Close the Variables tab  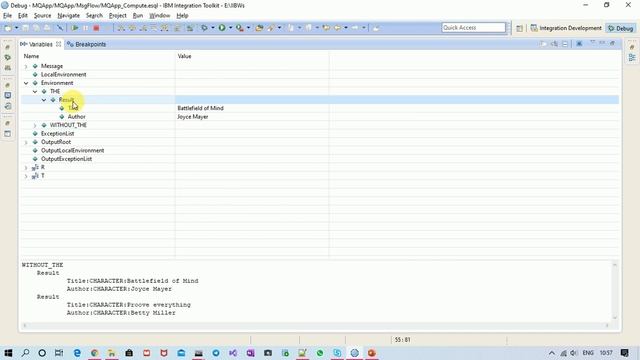pos(58,44)
